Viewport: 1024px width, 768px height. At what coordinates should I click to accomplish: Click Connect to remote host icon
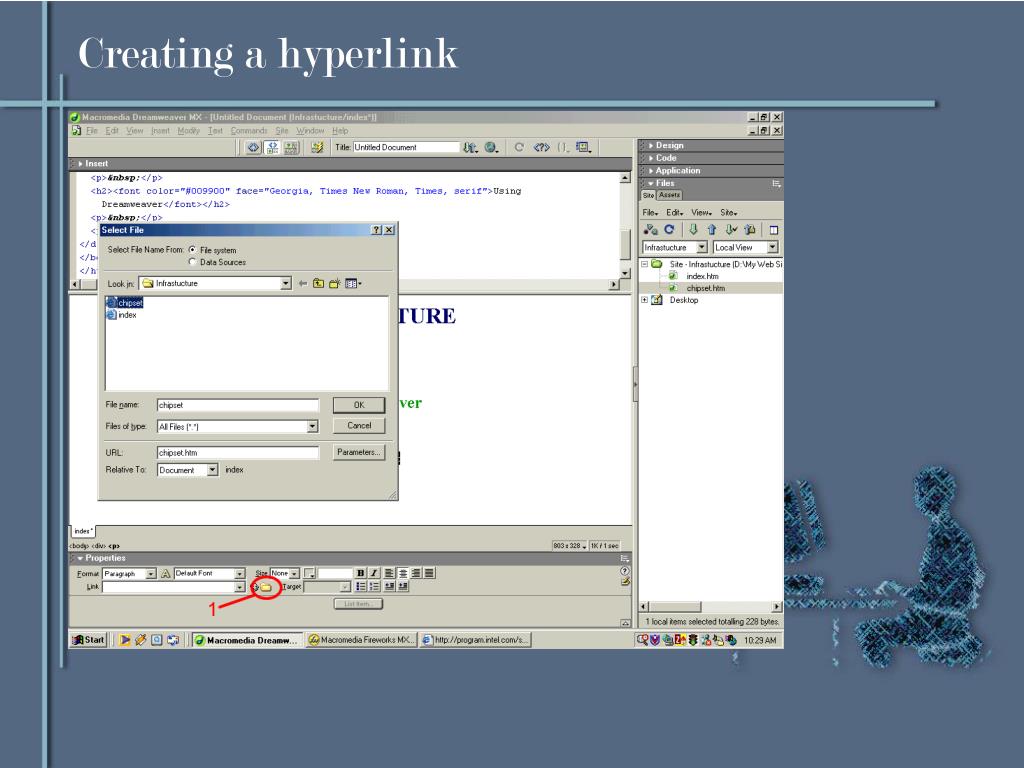point(650,230)
